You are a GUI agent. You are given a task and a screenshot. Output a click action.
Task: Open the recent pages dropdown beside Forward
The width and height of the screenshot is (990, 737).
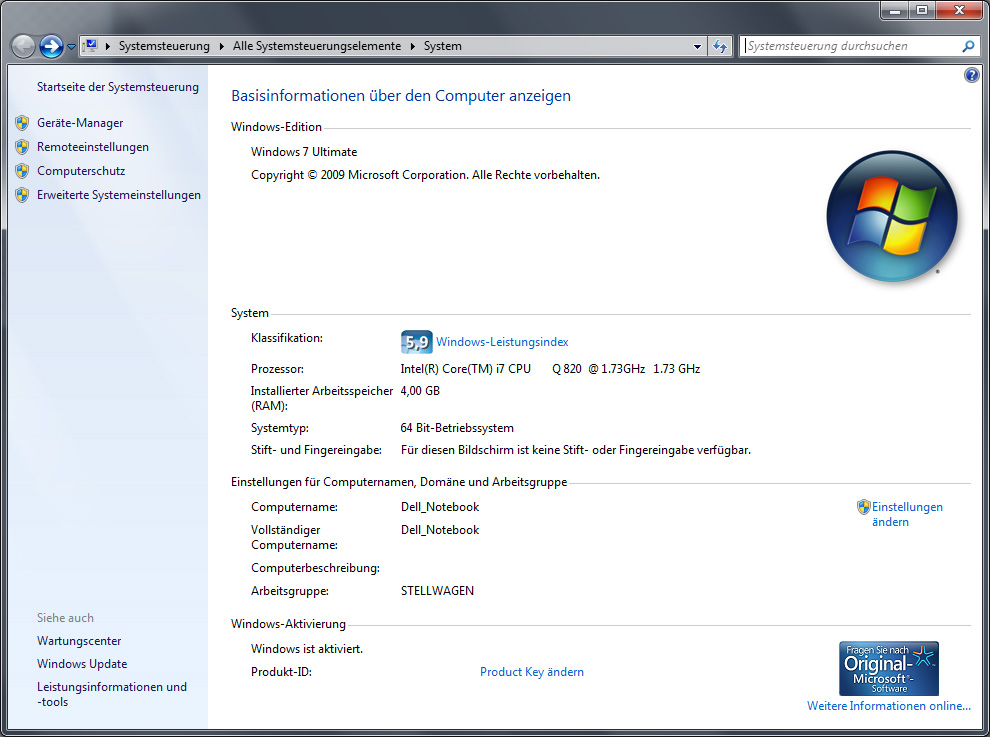pos(71,47)
